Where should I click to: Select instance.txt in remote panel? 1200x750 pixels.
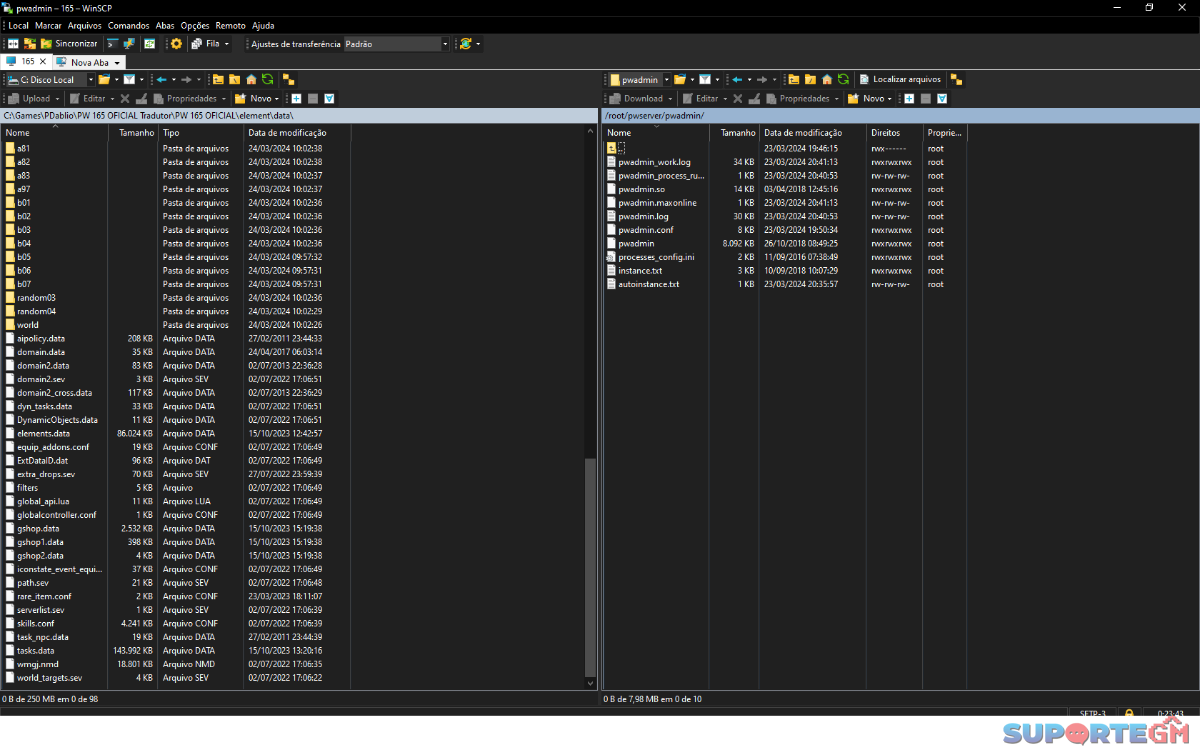pos(640,271)
